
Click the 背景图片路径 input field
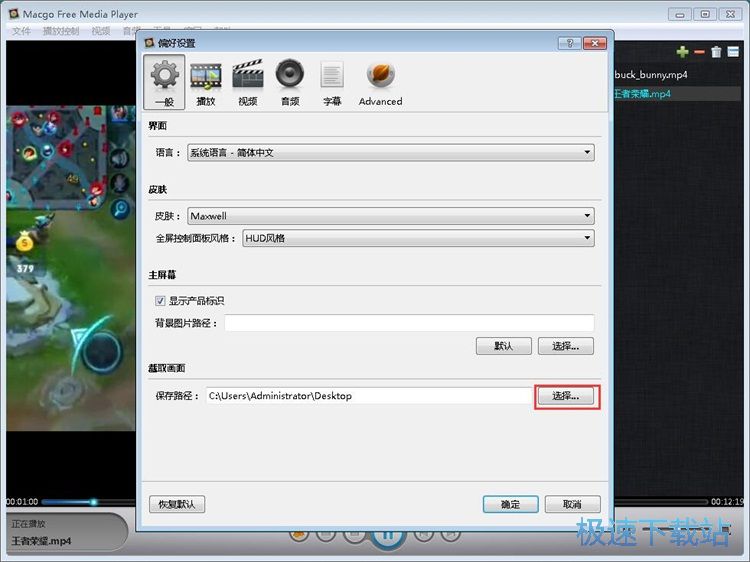(x=409, y=323)
